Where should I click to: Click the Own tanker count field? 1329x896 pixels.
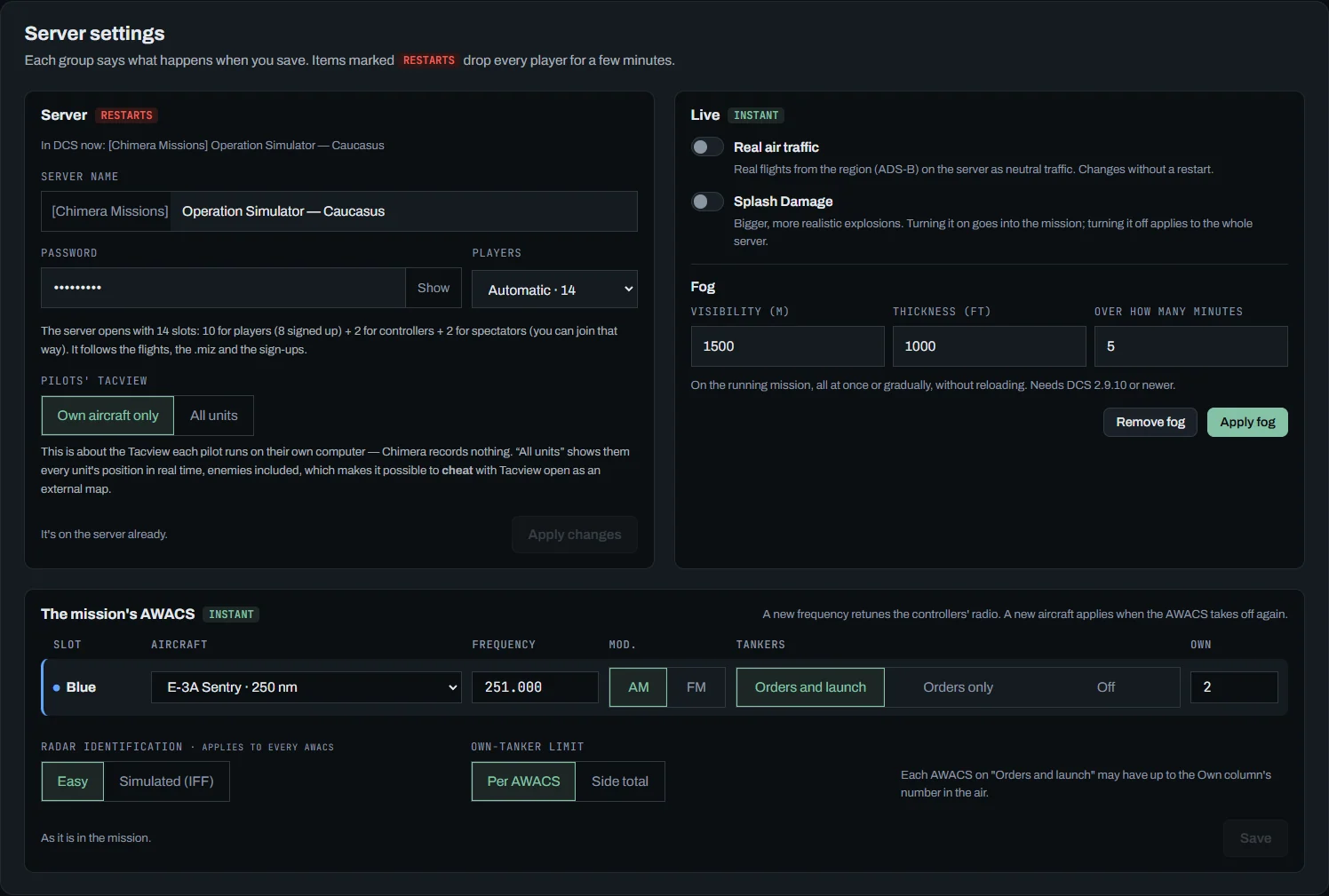pyautogui.click(x=1235, y=687)
